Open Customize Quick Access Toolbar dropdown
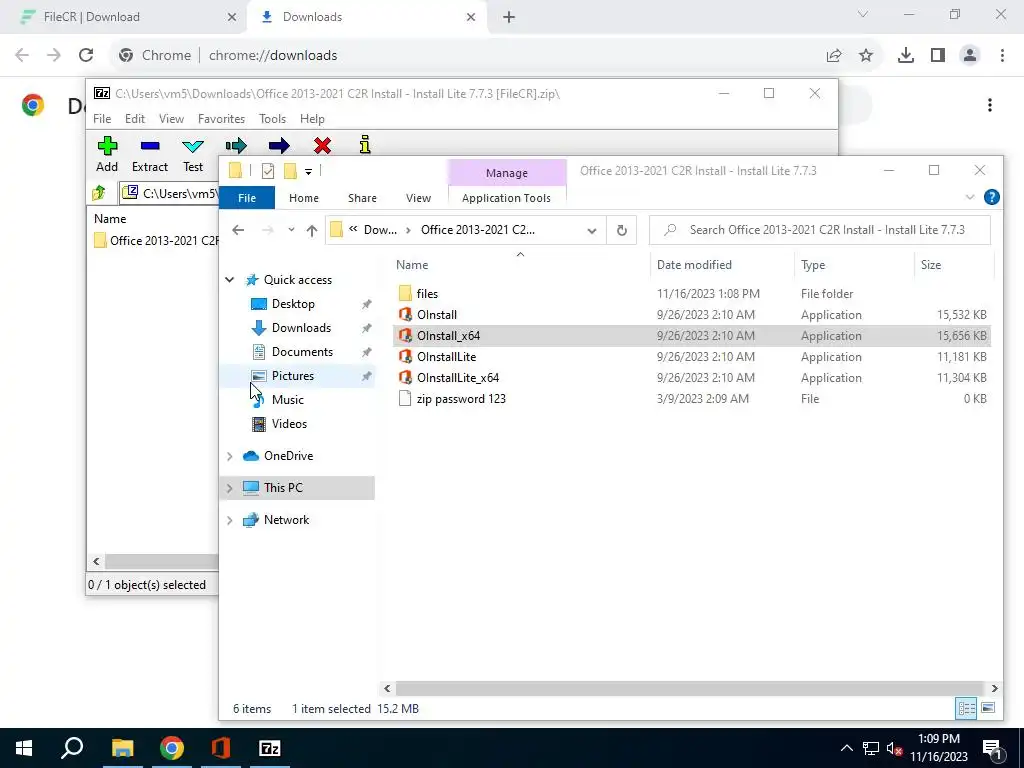The image size is (1024, 768). 308,172
